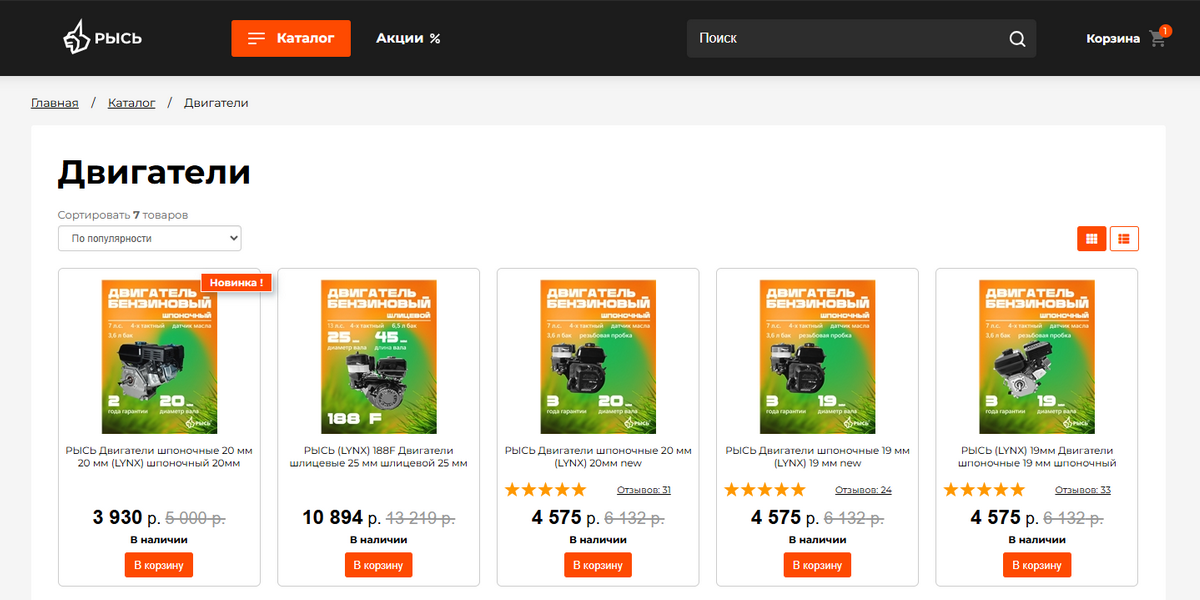Open РЫСЬ (LYNX) 19мм engine title

[1037, 457]
